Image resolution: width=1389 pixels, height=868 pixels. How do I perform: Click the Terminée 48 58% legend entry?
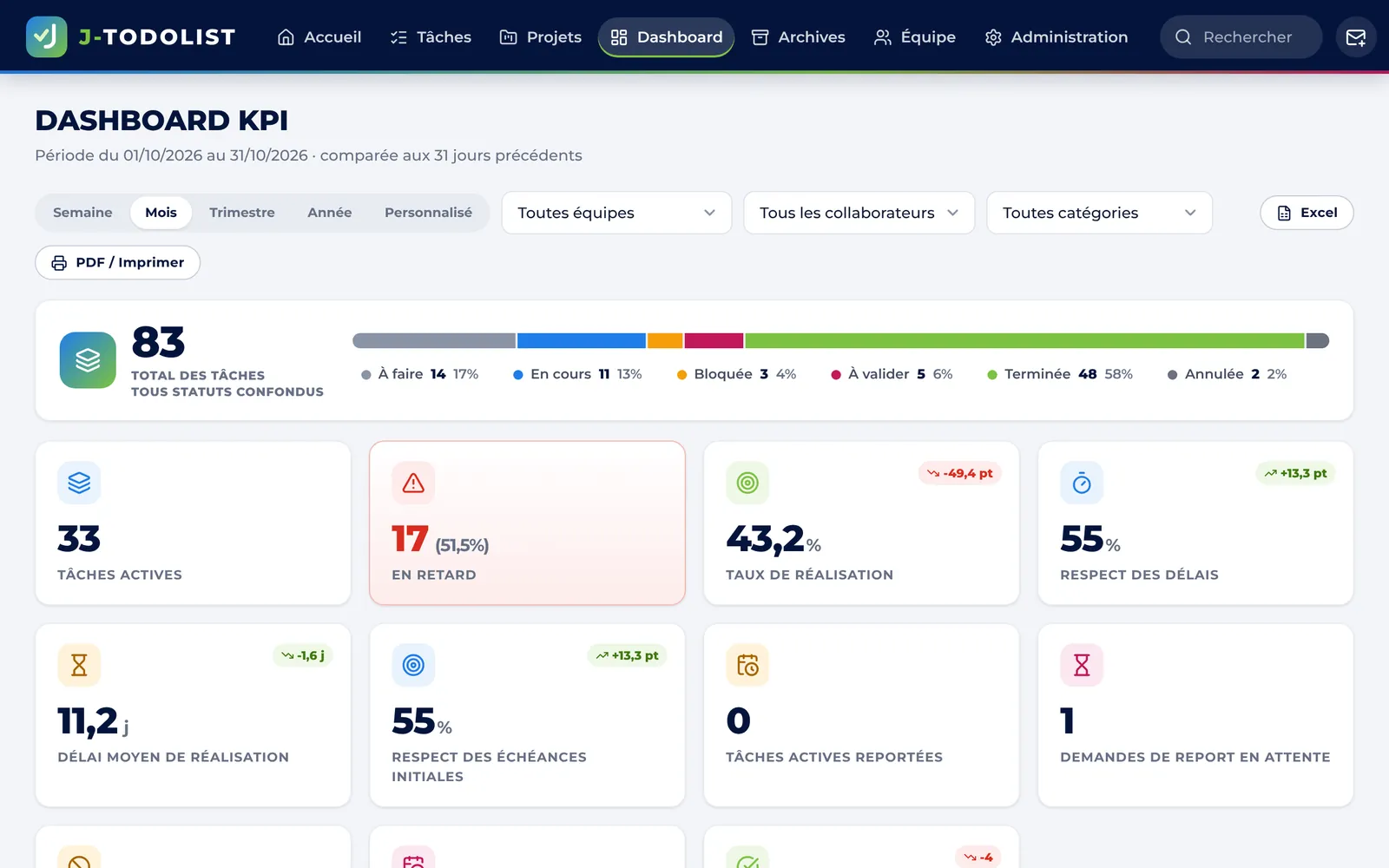point(1060,374)
